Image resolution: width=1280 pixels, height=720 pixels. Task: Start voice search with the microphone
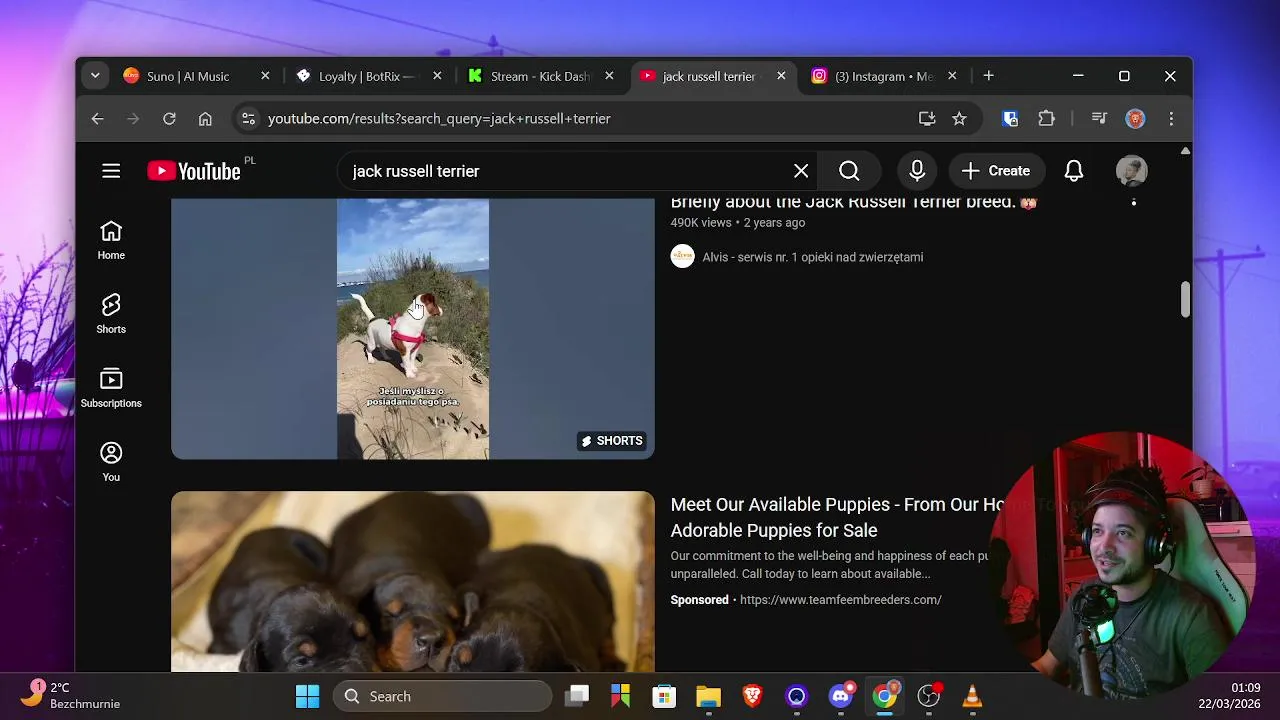pos(917,171)
